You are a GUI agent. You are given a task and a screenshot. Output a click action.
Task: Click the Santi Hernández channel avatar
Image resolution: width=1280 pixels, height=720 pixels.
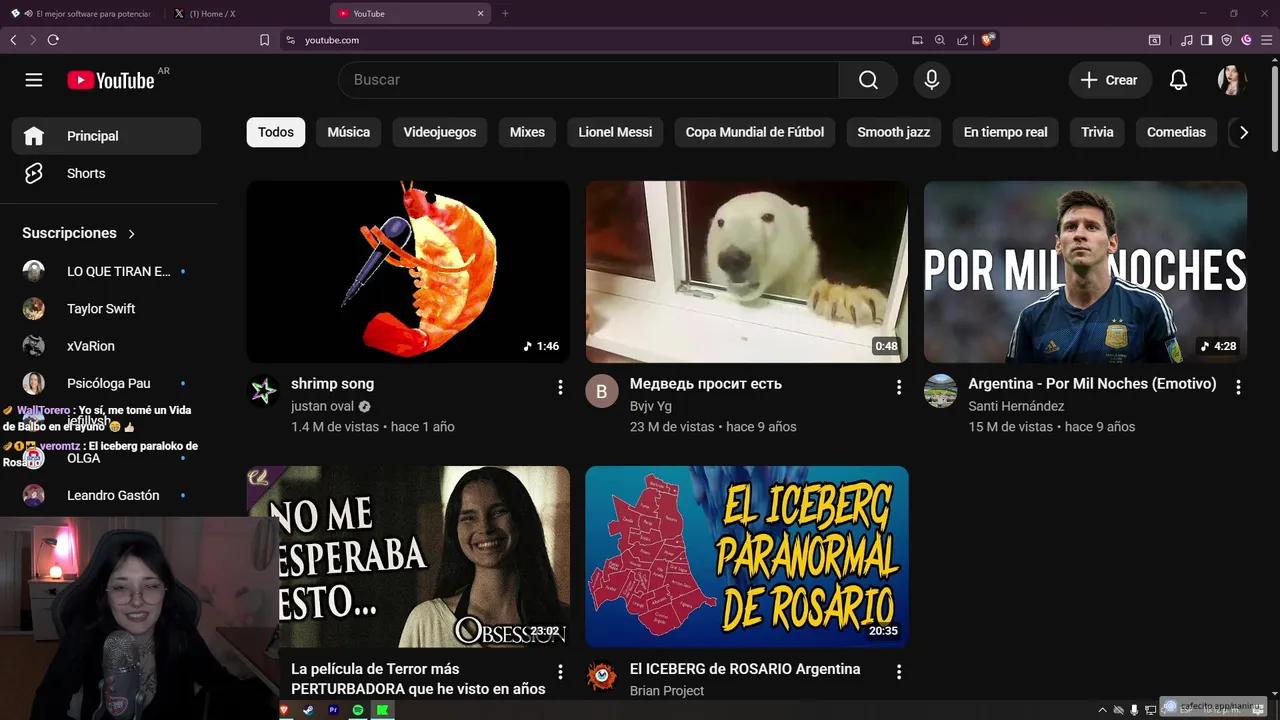coord(940,391)
